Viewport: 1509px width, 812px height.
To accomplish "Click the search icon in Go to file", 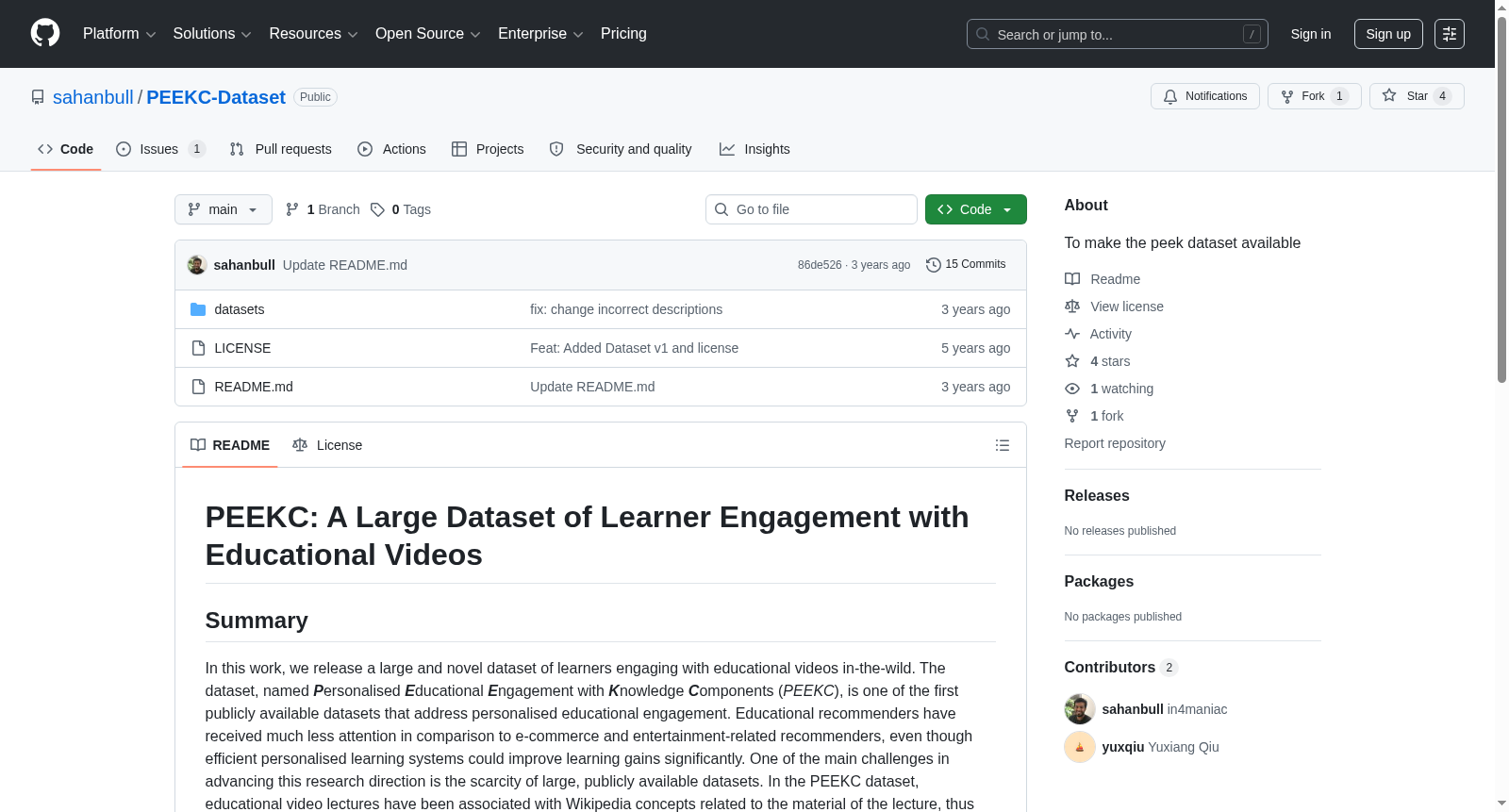I will (x=721, y=209).
